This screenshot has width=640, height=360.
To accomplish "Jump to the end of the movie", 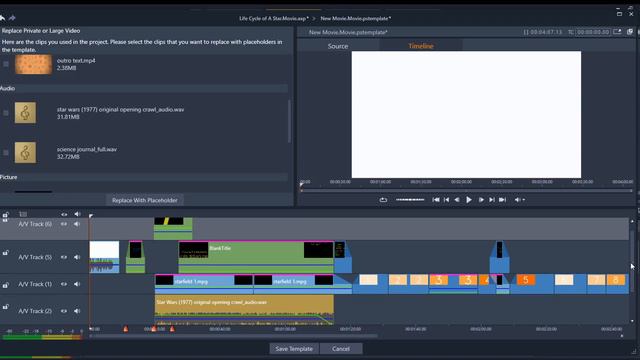I will click(502, 200).
